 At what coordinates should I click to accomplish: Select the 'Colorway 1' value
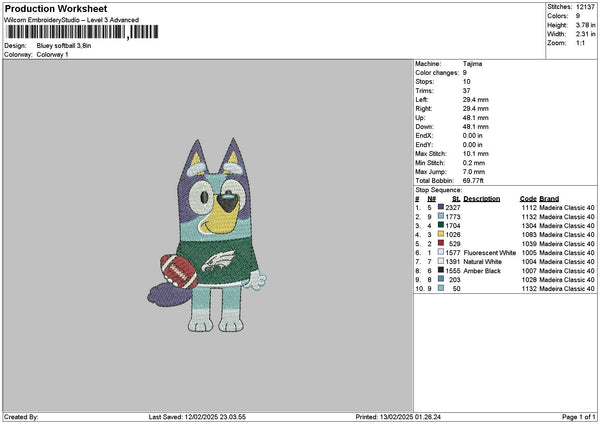52,55
